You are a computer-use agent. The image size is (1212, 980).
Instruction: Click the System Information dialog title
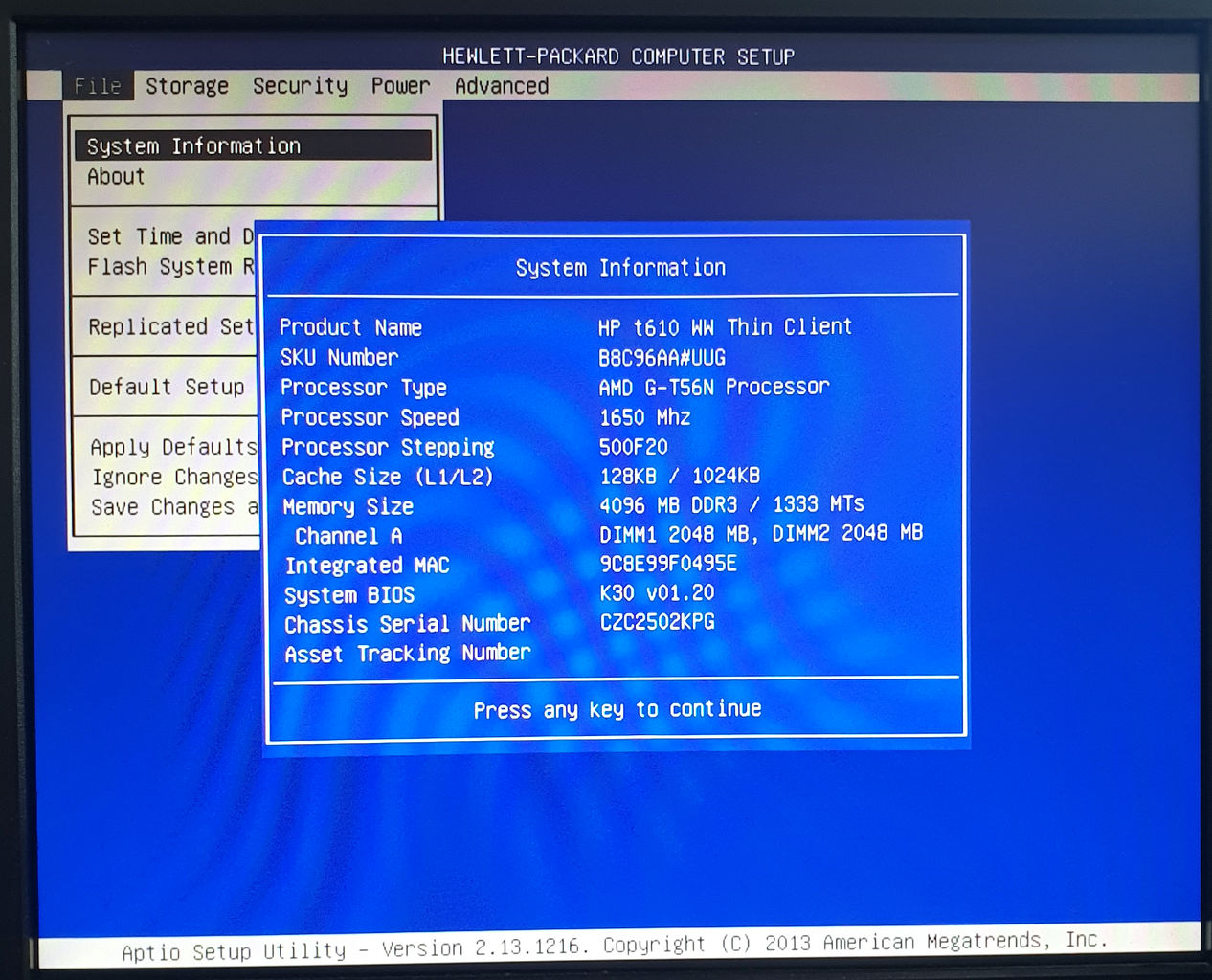tap(620, 268)
